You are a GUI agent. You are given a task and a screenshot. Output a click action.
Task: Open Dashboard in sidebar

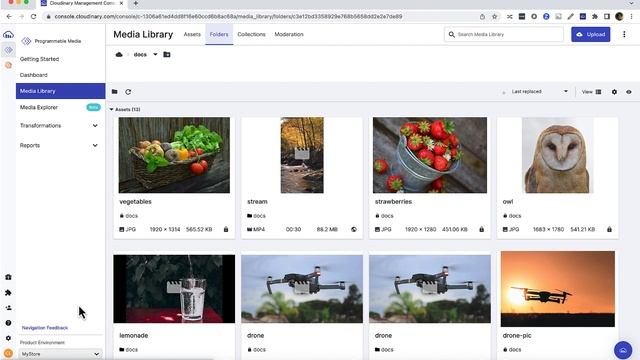[x=33, y=75]
